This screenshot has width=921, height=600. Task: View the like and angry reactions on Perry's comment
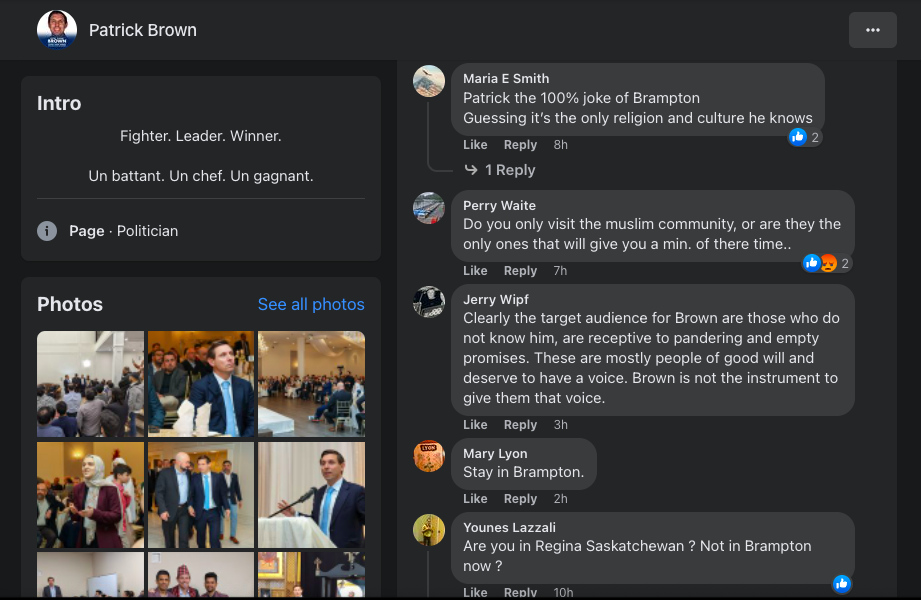(824, 263)
